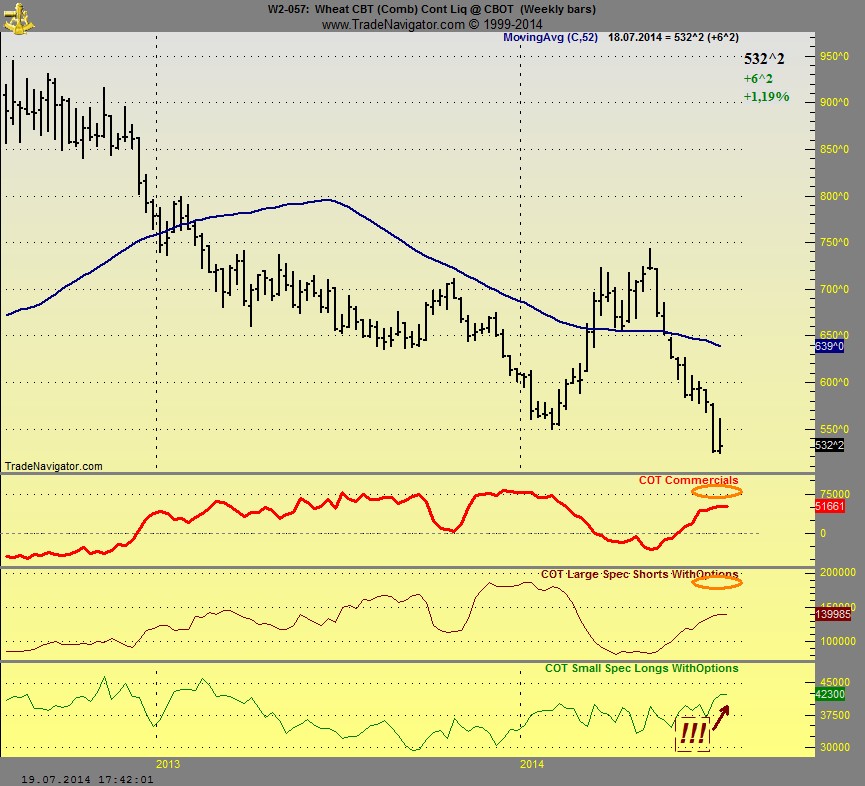Click the green 42300 Small Spec value tag

click(x=831, y=693)
